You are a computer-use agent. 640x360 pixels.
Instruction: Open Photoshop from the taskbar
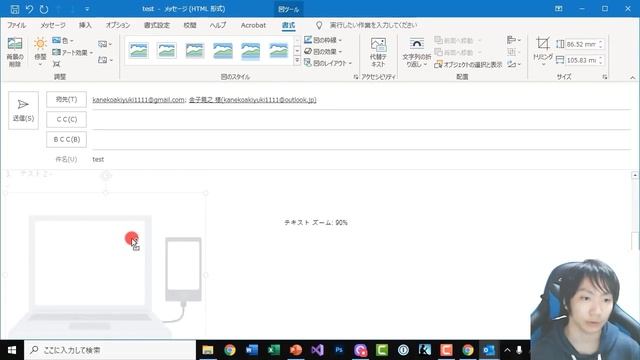click(x=339, y=350)
